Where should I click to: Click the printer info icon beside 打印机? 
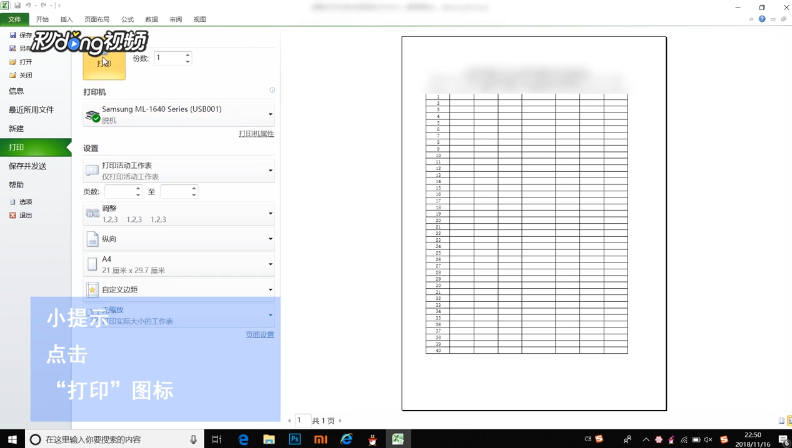pyautogui.click(x=272, y=90)
